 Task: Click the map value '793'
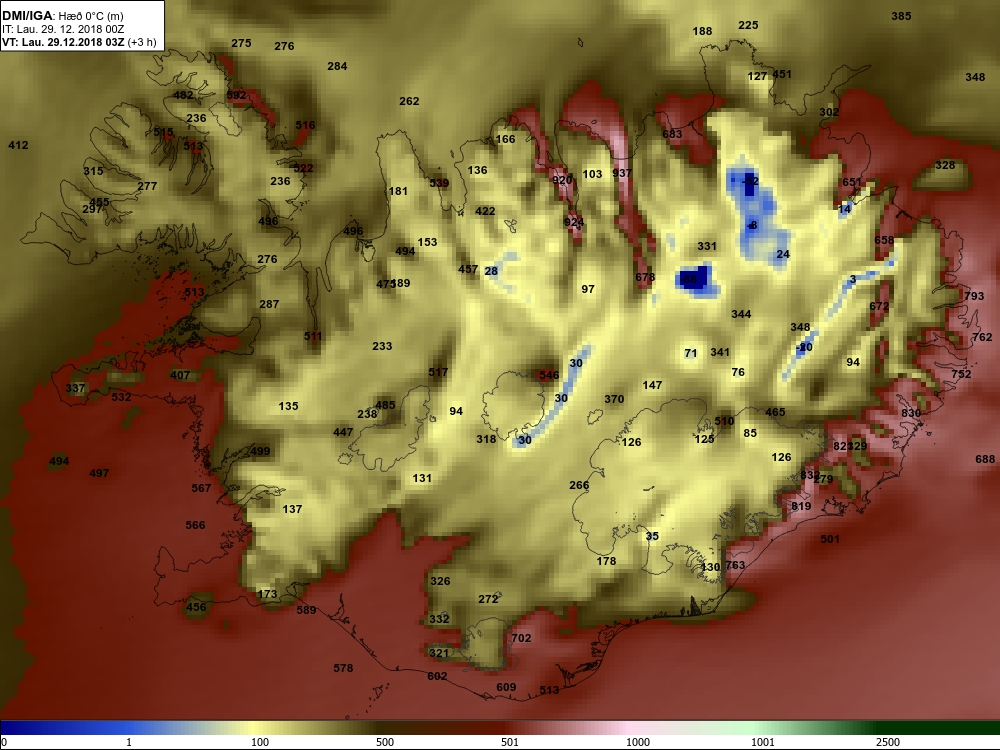tap(974, 296)
